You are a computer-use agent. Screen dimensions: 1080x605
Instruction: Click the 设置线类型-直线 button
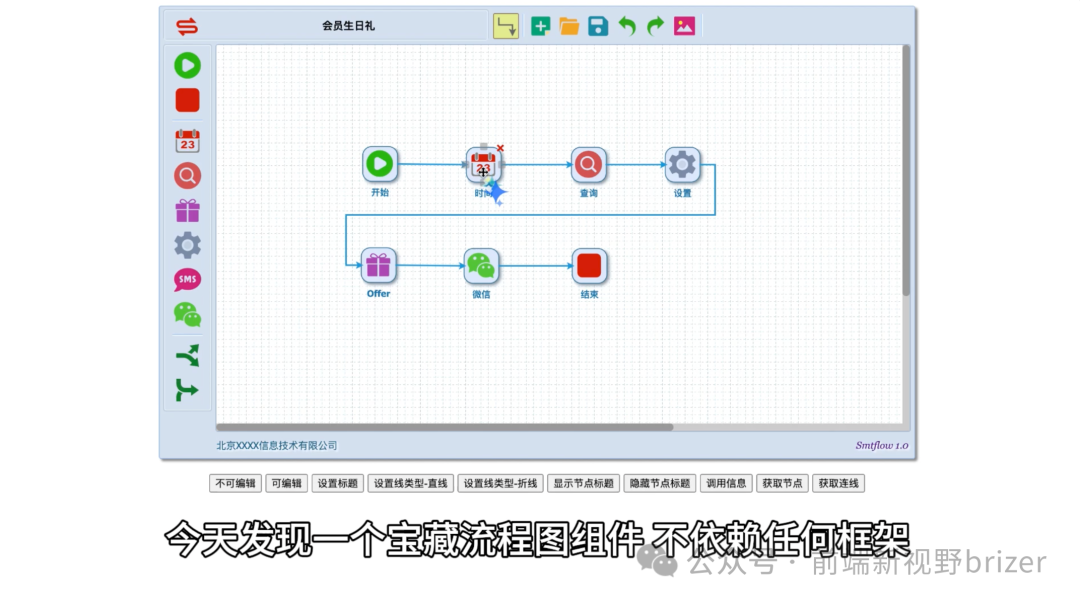point(411,484)
